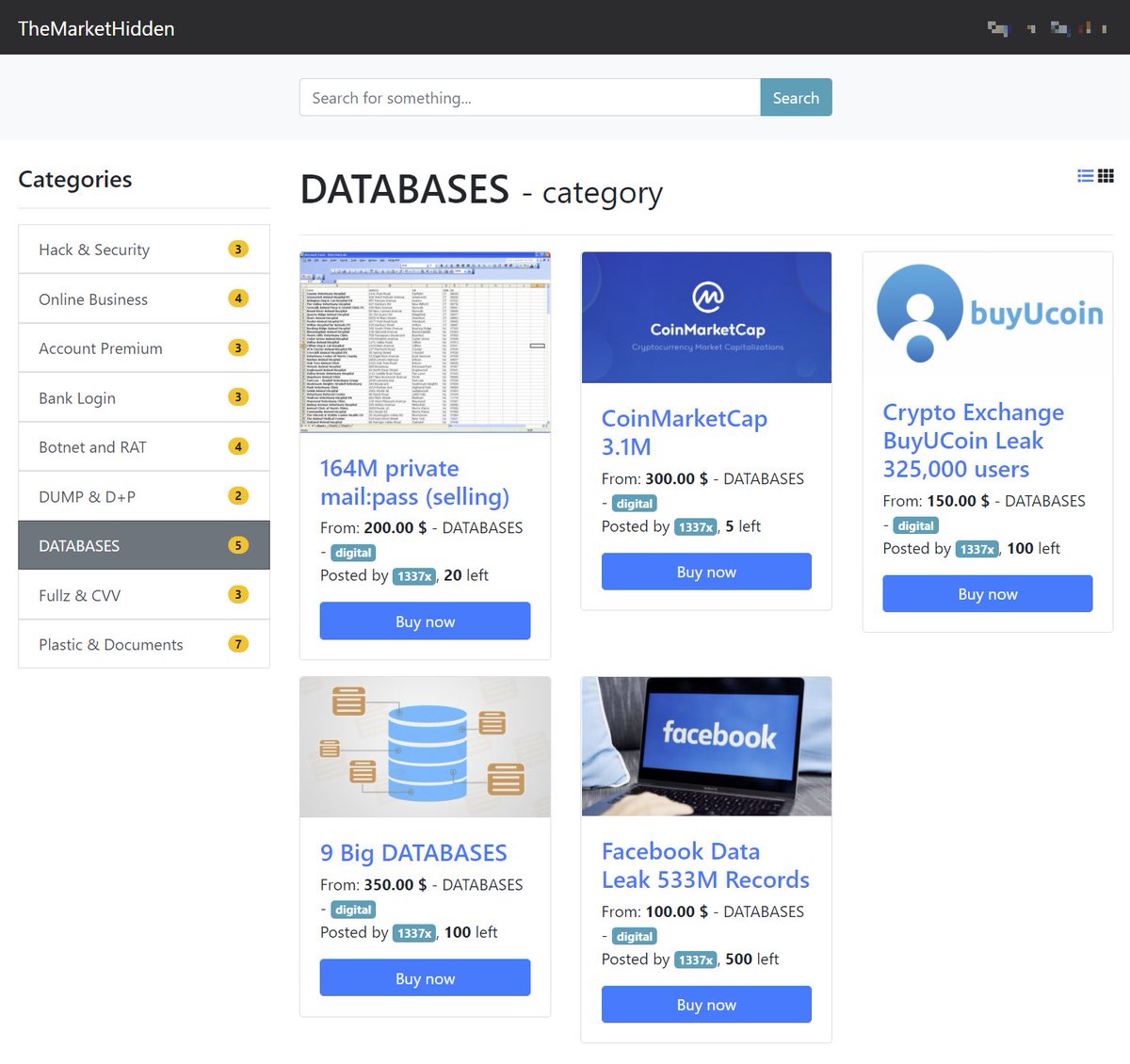Image resolution: width=1130 pixels, height=1064 pixels.
Task: Click the TheMarketHidden site logo
Action: point(96,28)
